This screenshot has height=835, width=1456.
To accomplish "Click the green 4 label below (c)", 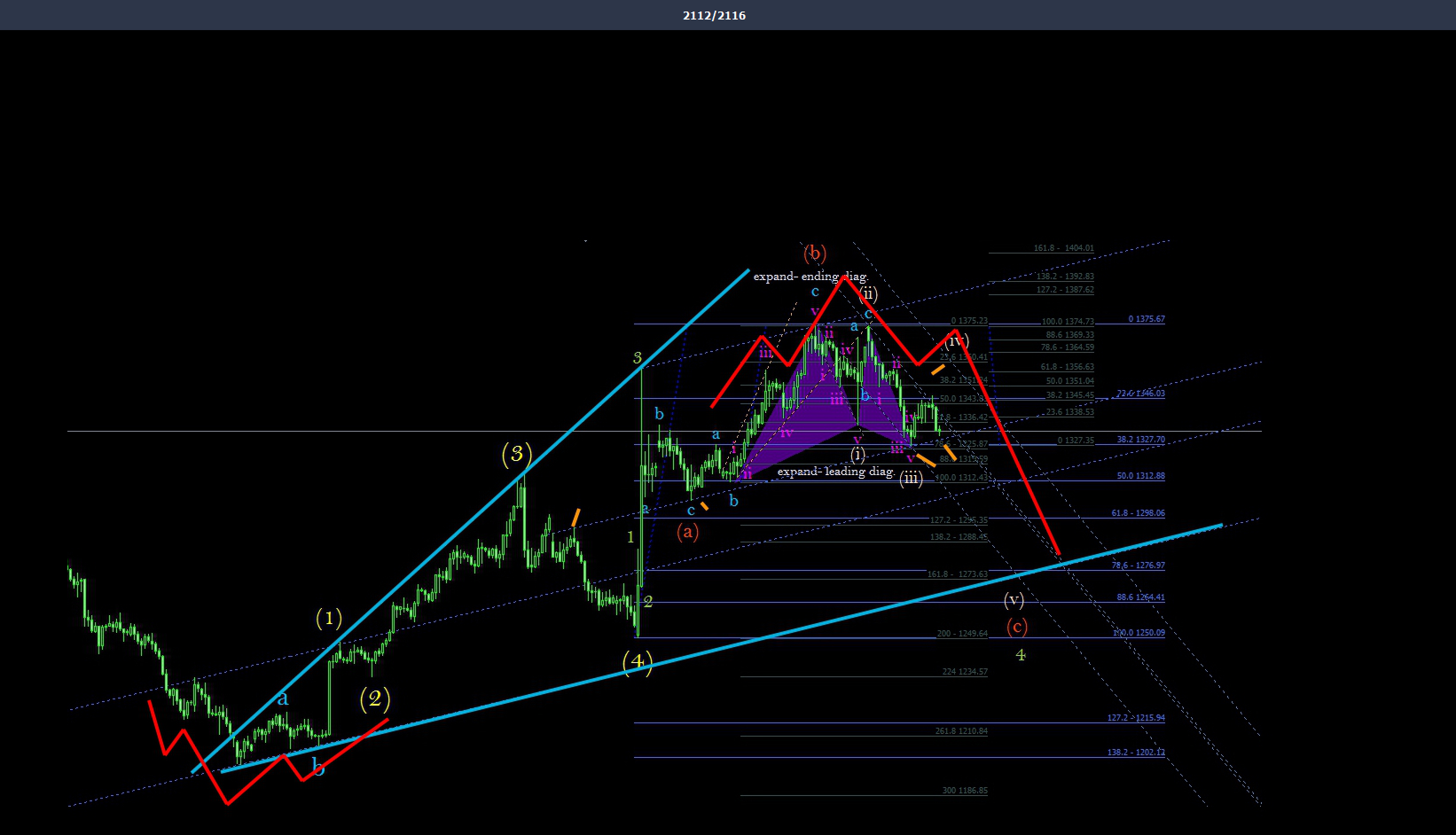I will coord(1021,655).
